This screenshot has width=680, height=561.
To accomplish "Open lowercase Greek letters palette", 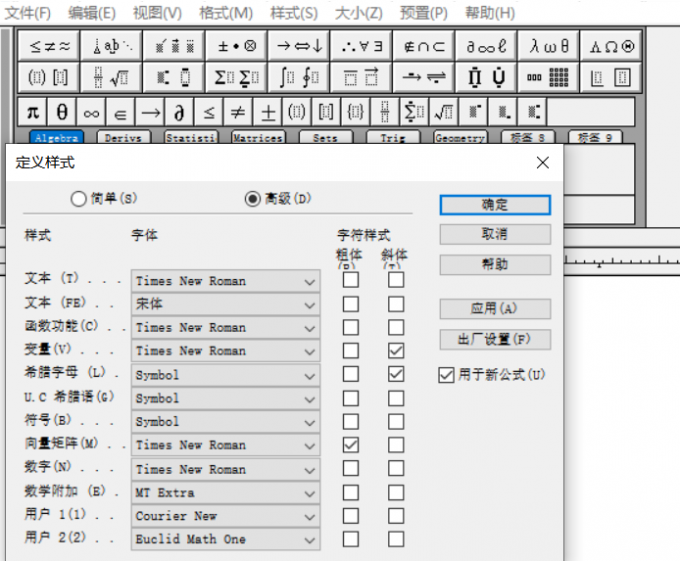I will coord(549,46).
